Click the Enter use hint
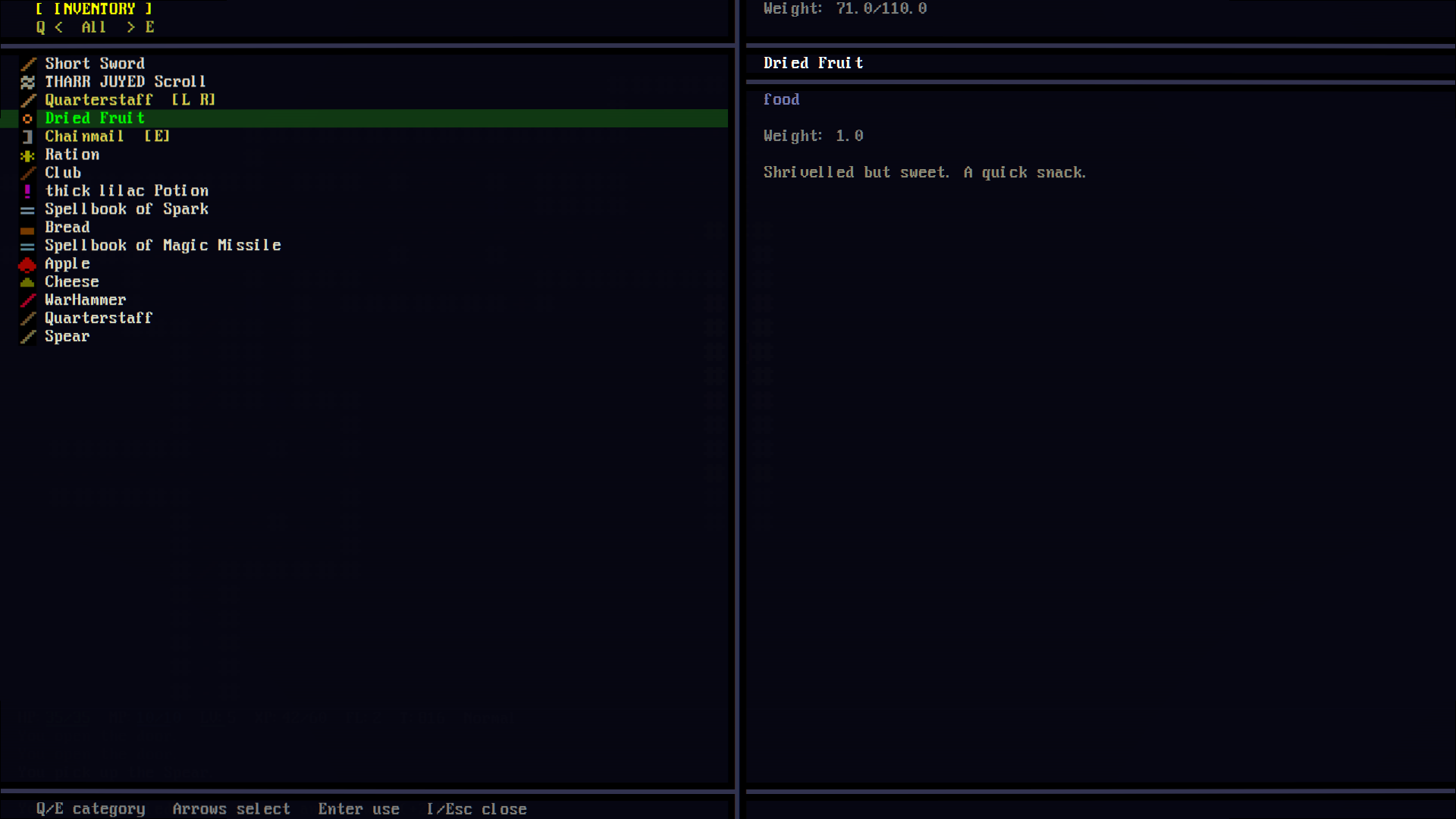The width and height of the screenshot is (1456, 819). pos(359,809)
